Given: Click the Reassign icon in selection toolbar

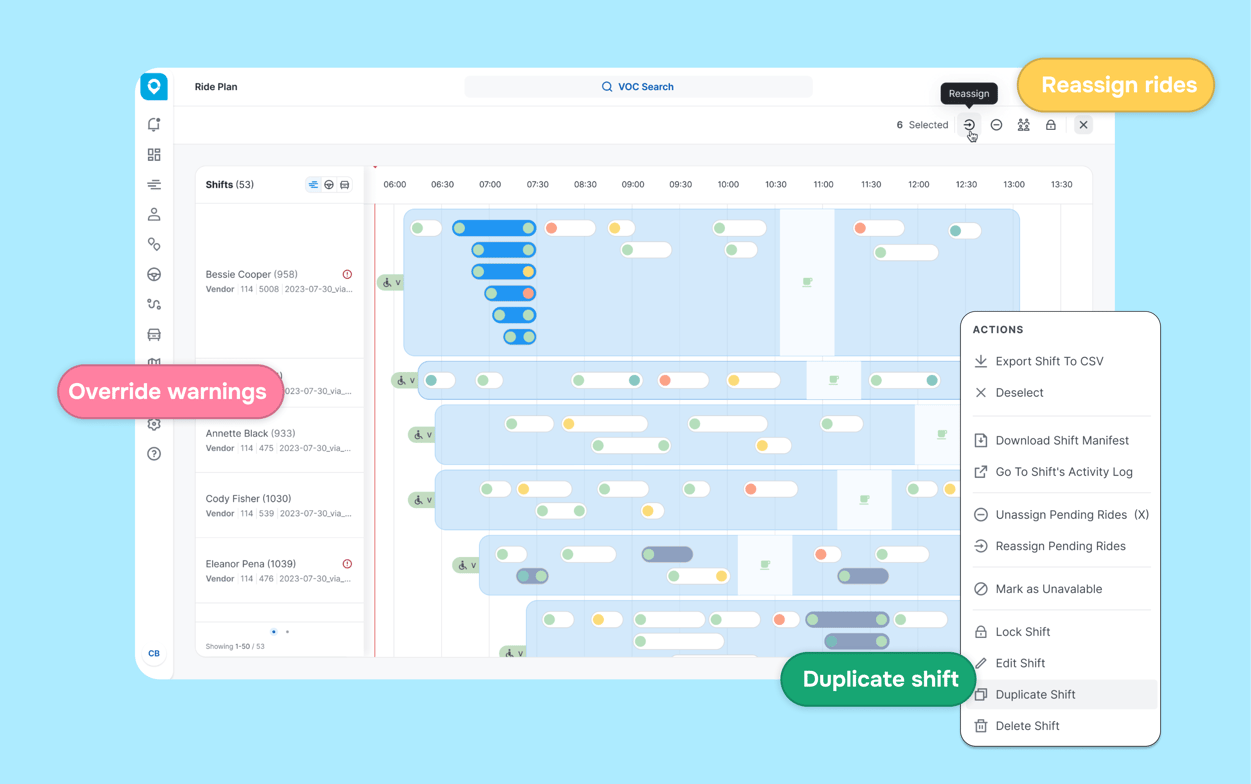Looking at the screenshot, I should (969, 125).
